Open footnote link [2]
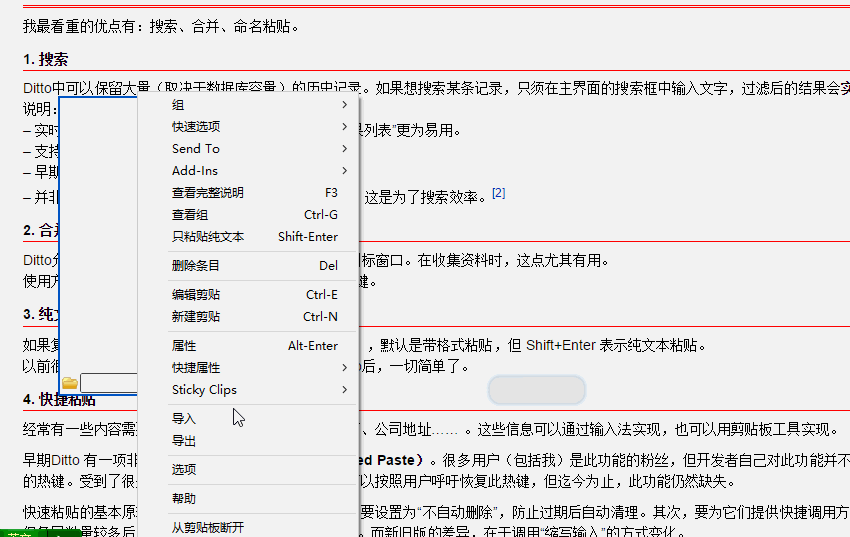The height and width of the screenshot is (537, 850). 499,192
